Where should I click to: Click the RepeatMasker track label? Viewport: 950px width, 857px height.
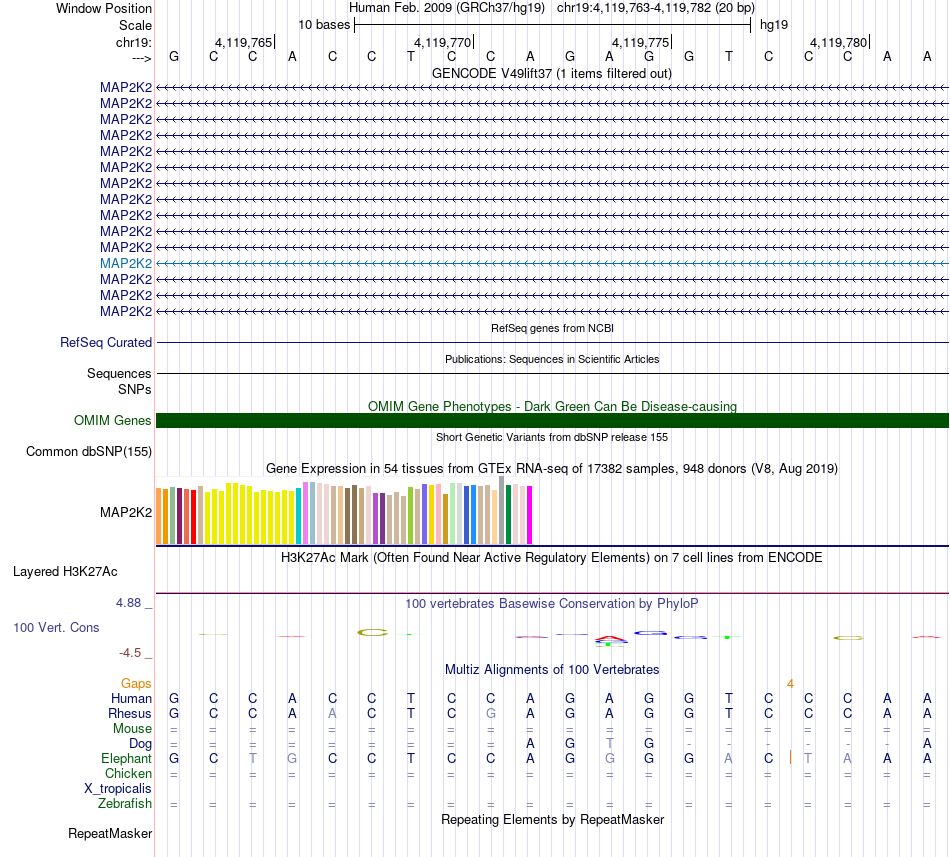[110, 833]
